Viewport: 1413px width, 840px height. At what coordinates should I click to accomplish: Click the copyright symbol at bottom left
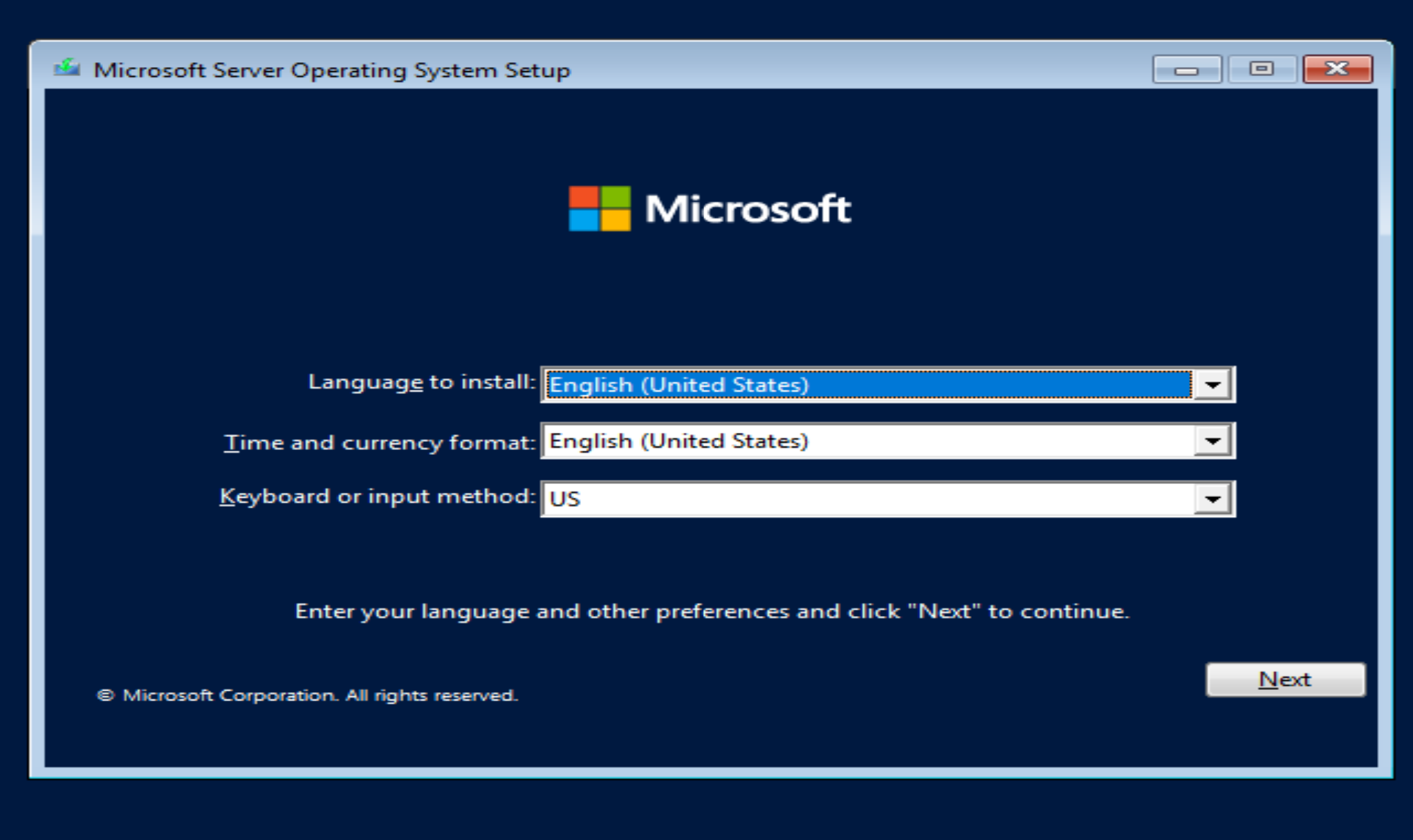tap(105, 695)
